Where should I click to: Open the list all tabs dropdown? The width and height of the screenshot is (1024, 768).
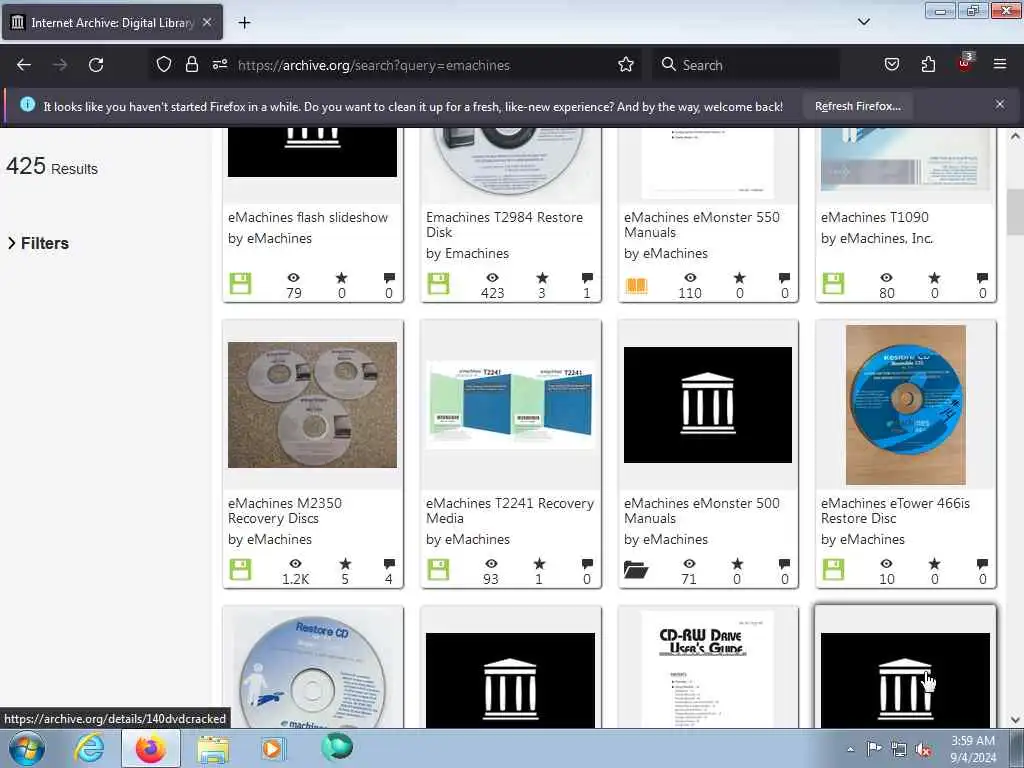point(863,22)
